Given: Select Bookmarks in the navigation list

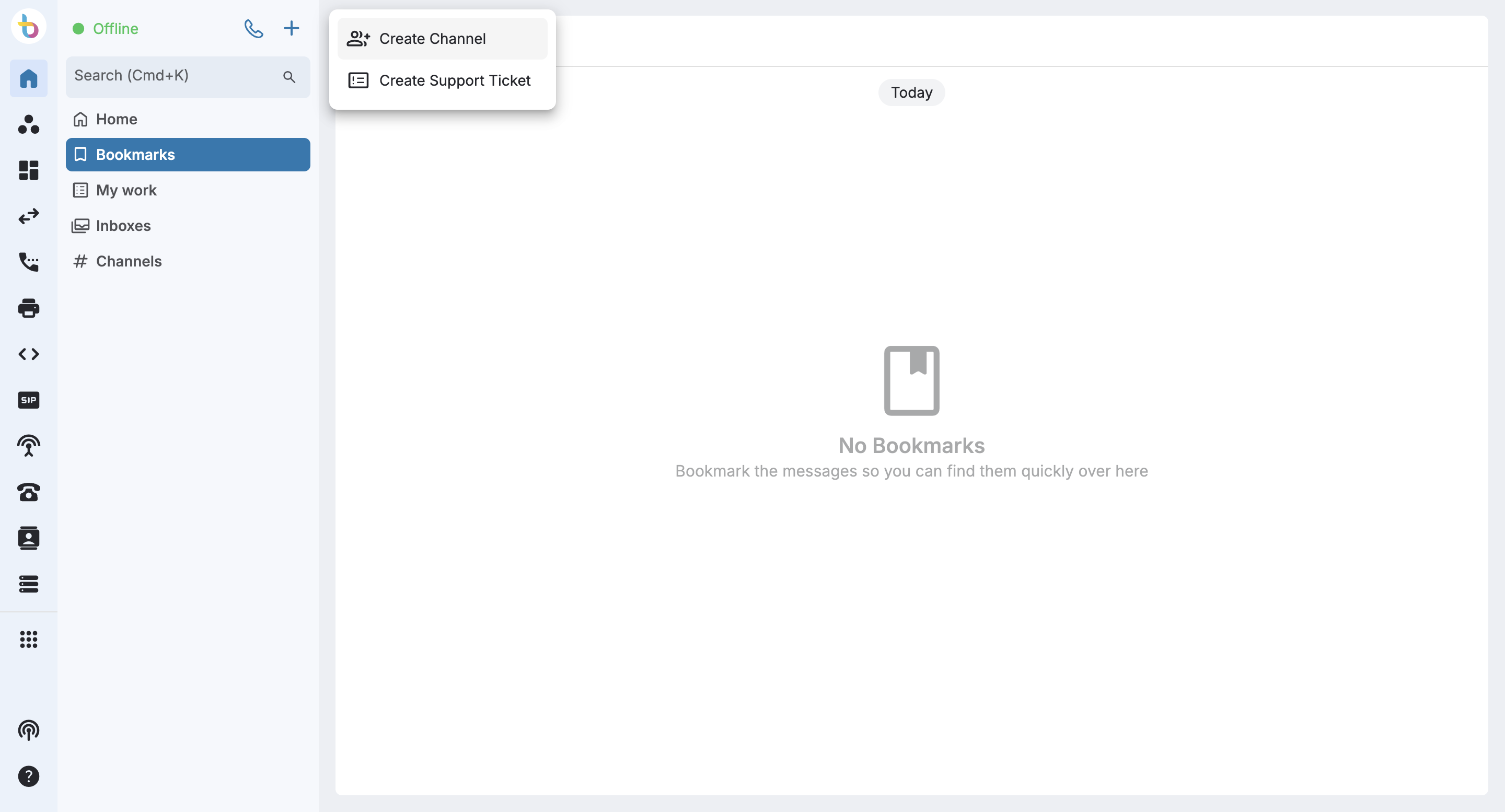Looking at the screenshot, I should (x=188, y=155).
